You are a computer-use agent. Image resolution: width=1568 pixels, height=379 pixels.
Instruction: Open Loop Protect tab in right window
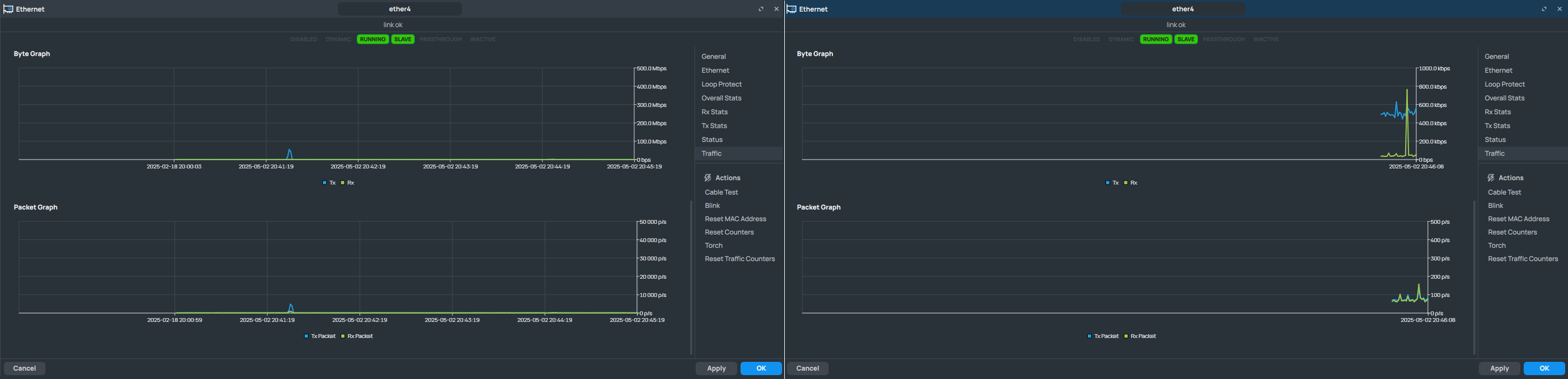tap(1521, 85)
